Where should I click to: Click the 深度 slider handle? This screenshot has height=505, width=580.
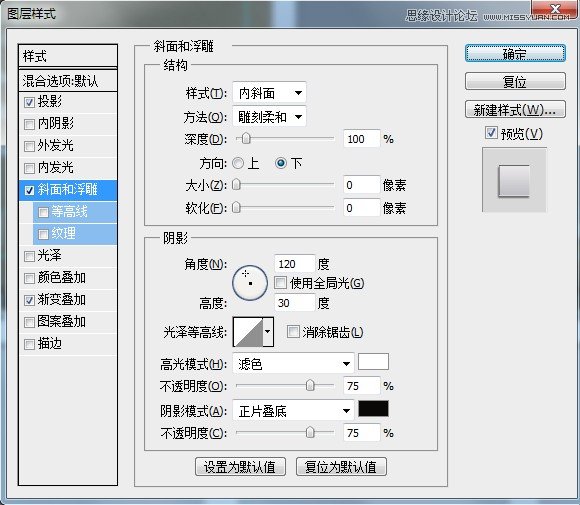pos(246,139)
